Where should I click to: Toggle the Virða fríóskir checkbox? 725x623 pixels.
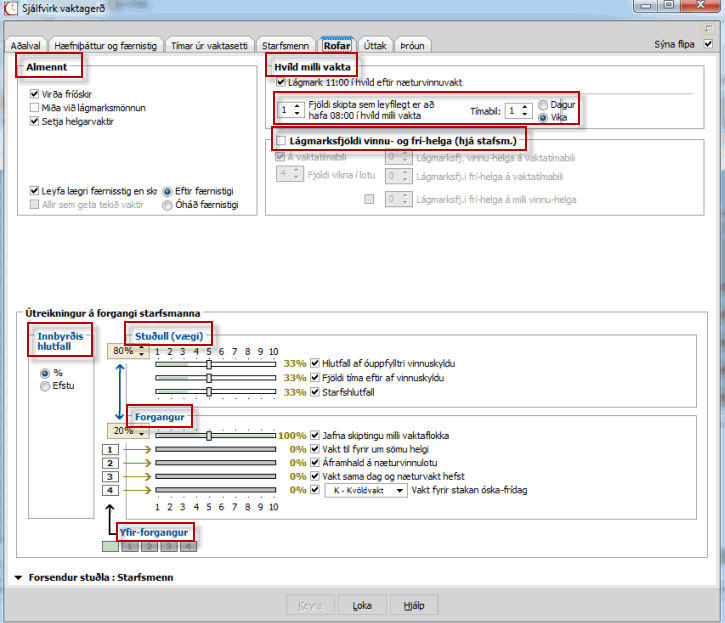35,93
